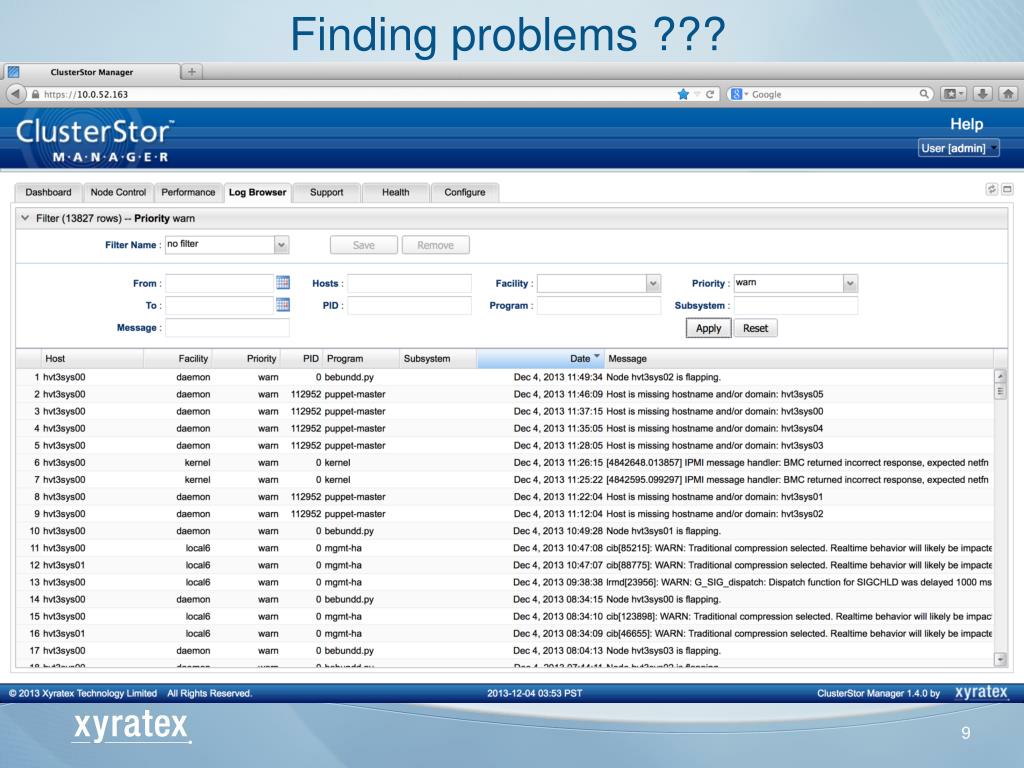Sort by the Facility column header
This screenshot has width=1024, height=768.
(178, 359)
